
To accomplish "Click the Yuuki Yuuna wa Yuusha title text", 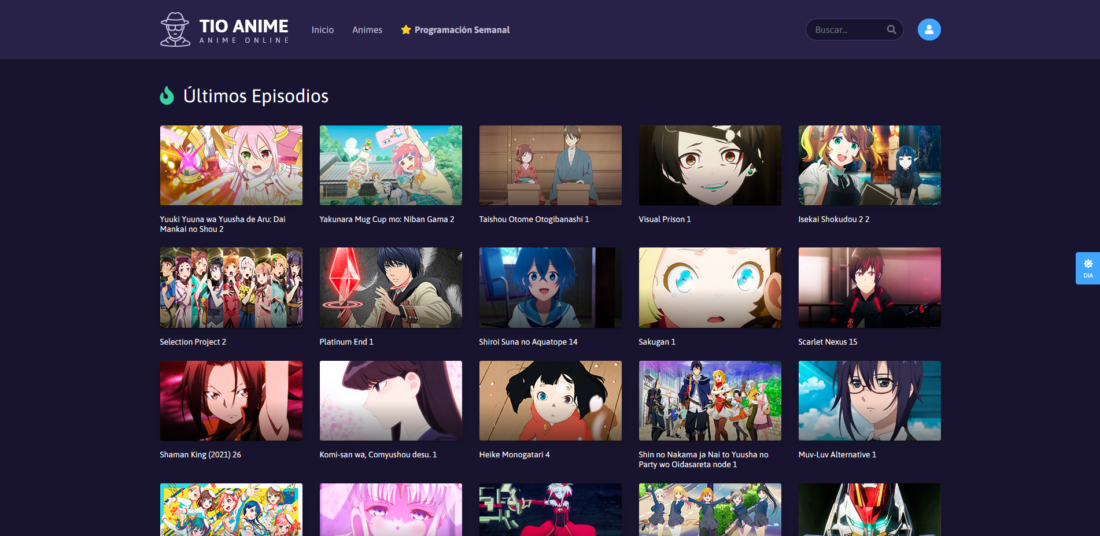I will click(x=223, y=224).
